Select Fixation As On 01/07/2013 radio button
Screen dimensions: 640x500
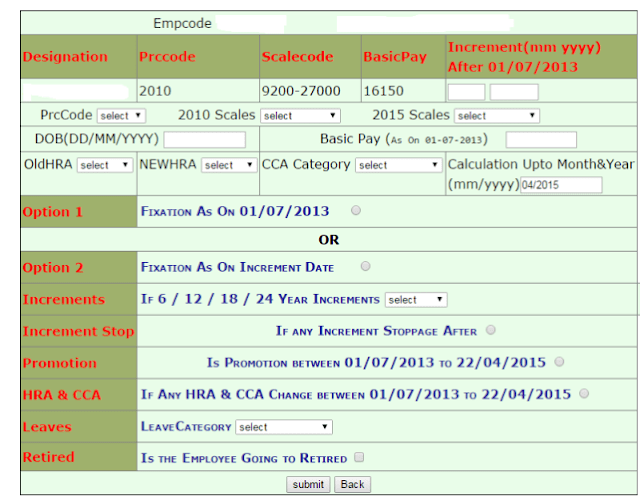[357, 211]
